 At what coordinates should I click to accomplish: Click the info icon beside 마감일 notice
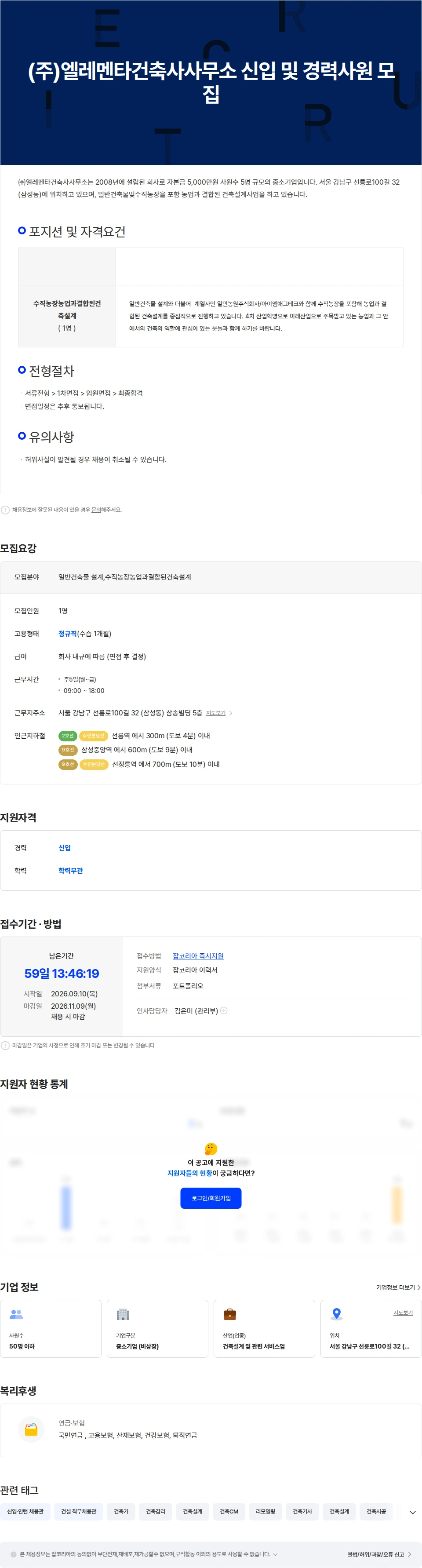(5, 1045)
